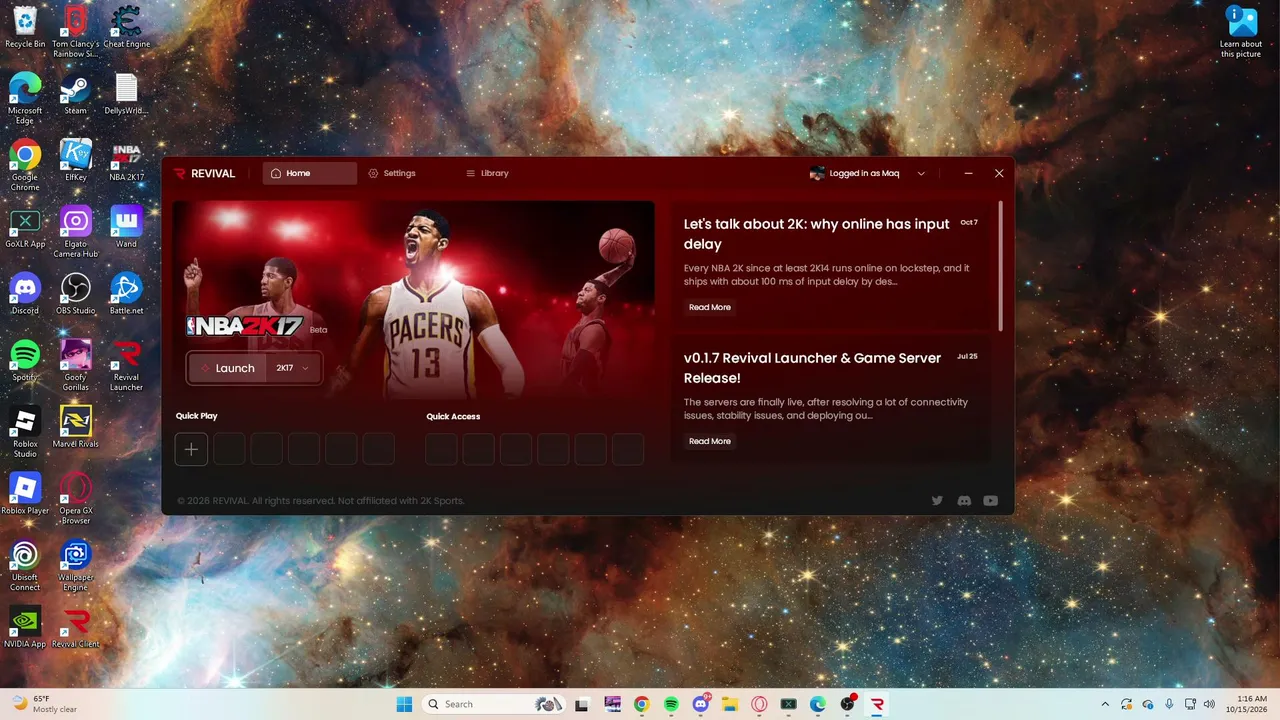The height and width of the screenshot is (720, 1280).
Task: Click the taskbar Search box
Action: [494, 704]
